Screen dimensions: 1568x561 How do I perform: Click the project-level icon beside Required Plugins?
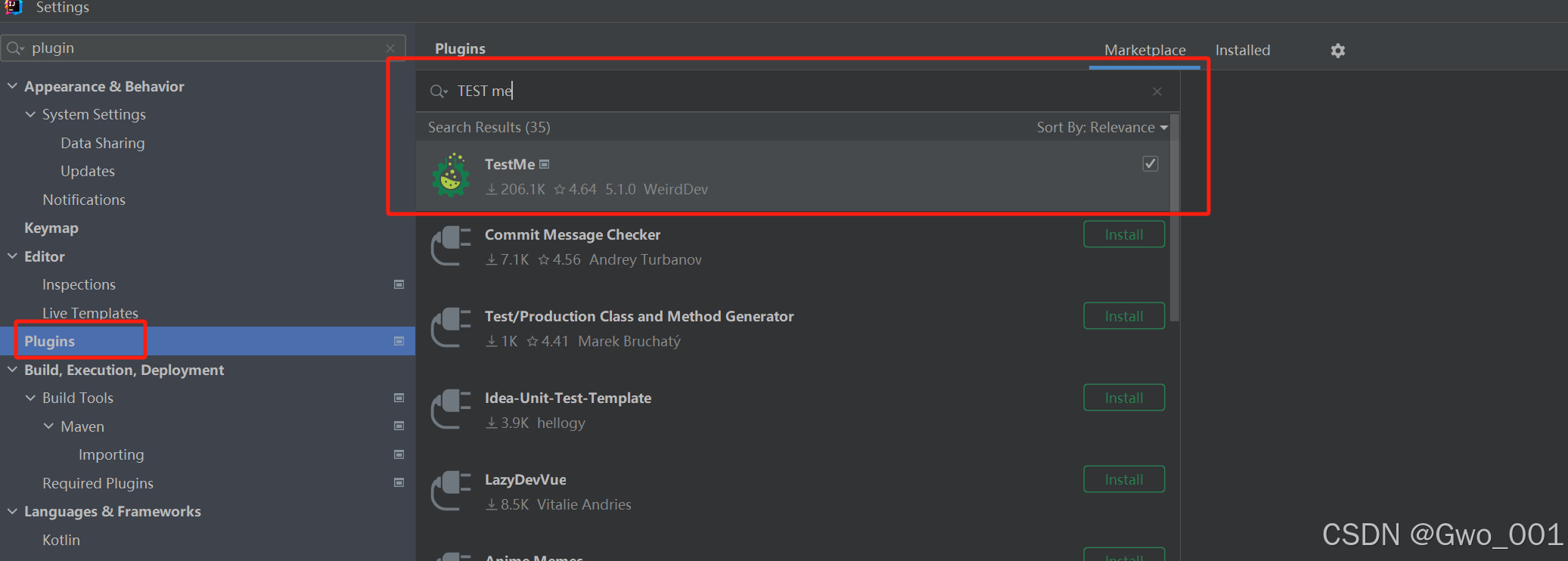point(399,482)
